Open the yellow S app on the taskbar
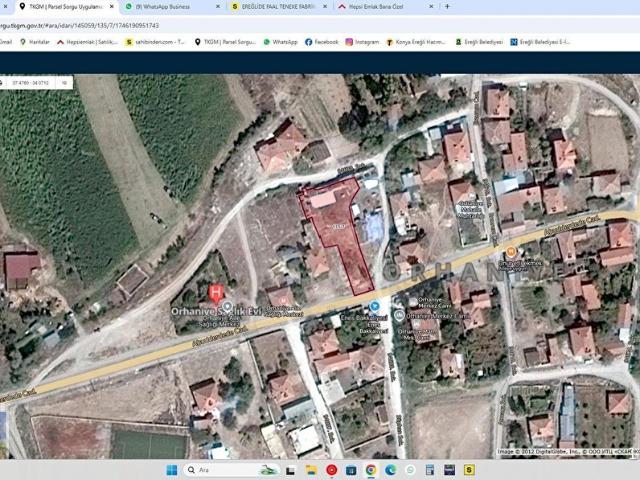The image size is (640, 480). click(x=469, y=470)
